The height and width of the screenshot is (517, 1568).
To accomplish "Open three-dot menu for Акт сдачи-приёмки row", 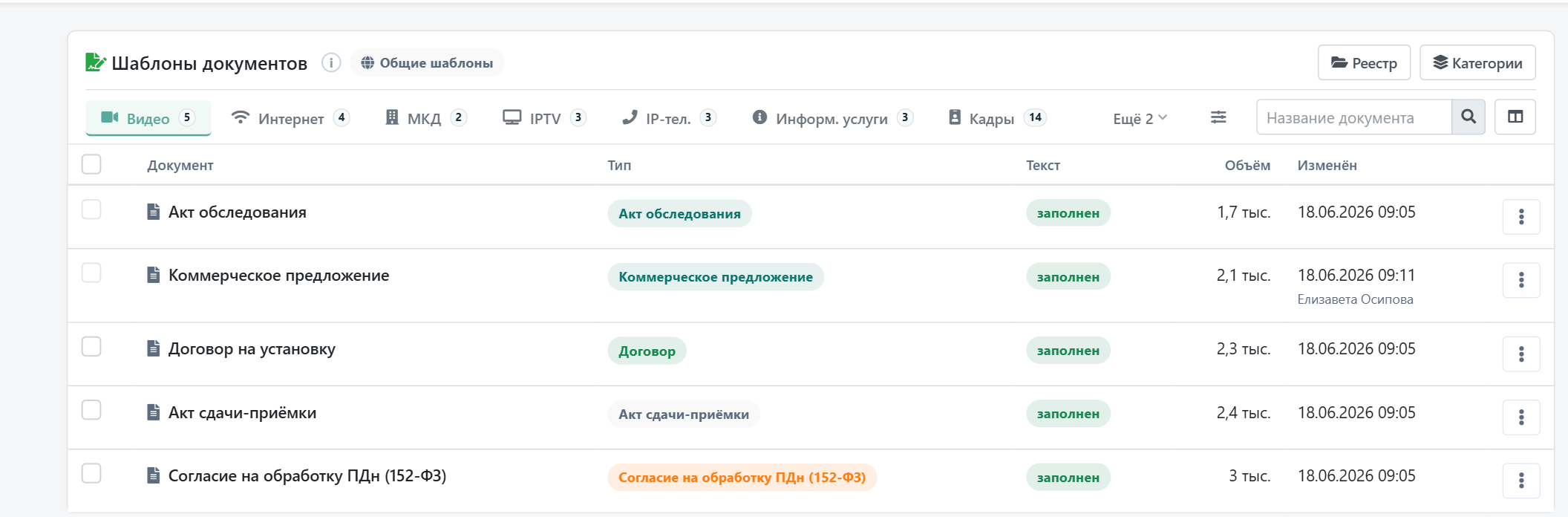I will pos(1521,417).
